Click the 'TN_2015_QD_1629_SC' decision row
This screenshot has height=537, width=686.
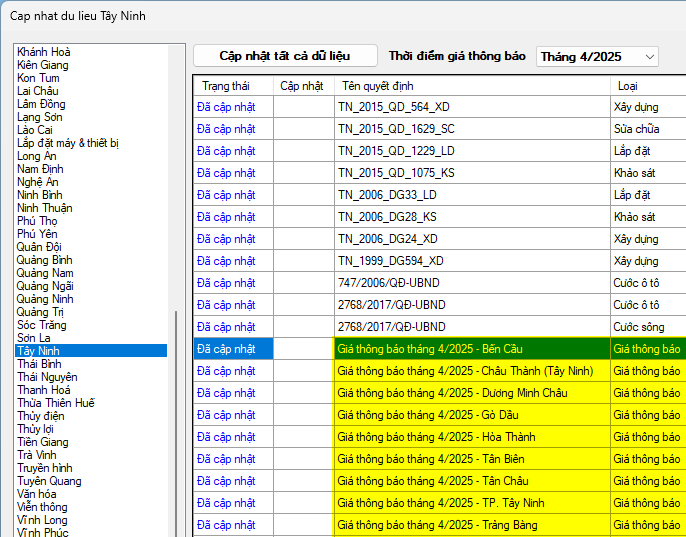coord(472,129)
